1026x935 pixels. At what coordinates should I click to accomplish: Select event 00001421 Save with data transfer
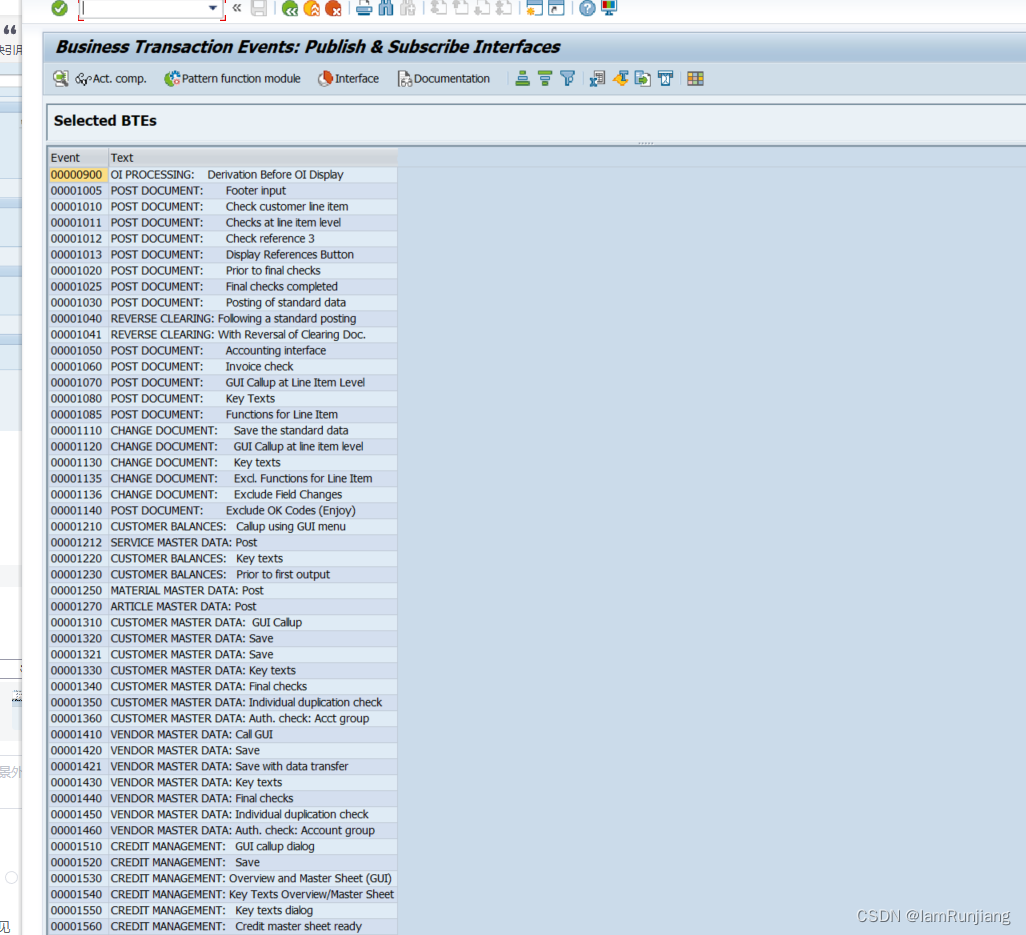(222, 766)
